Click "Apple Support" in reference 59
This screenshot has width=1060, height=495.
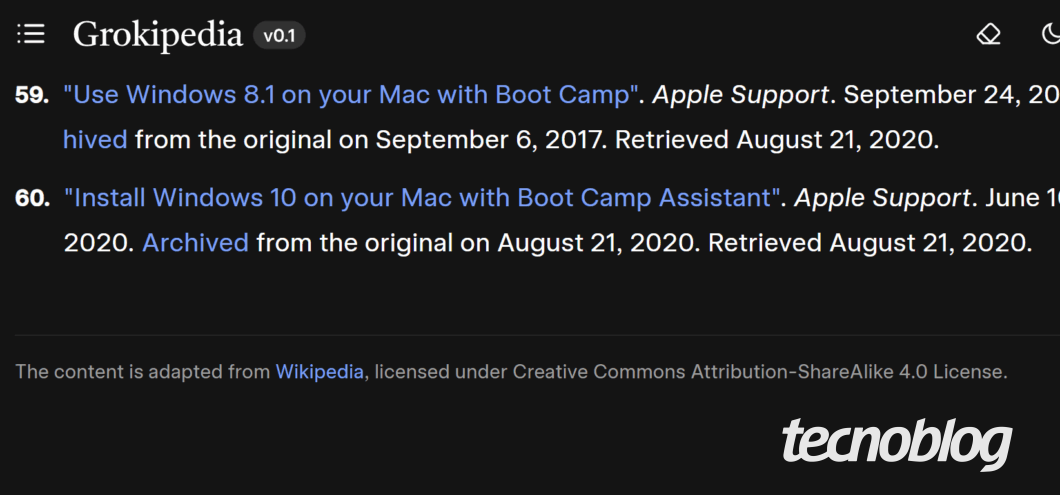click(740, 95)
